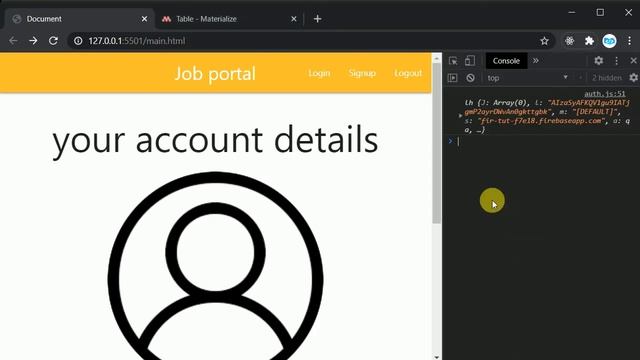Screen dimensions: 640x360
Task: Bookmark this page with the star icon
Action: click(544, 41)
